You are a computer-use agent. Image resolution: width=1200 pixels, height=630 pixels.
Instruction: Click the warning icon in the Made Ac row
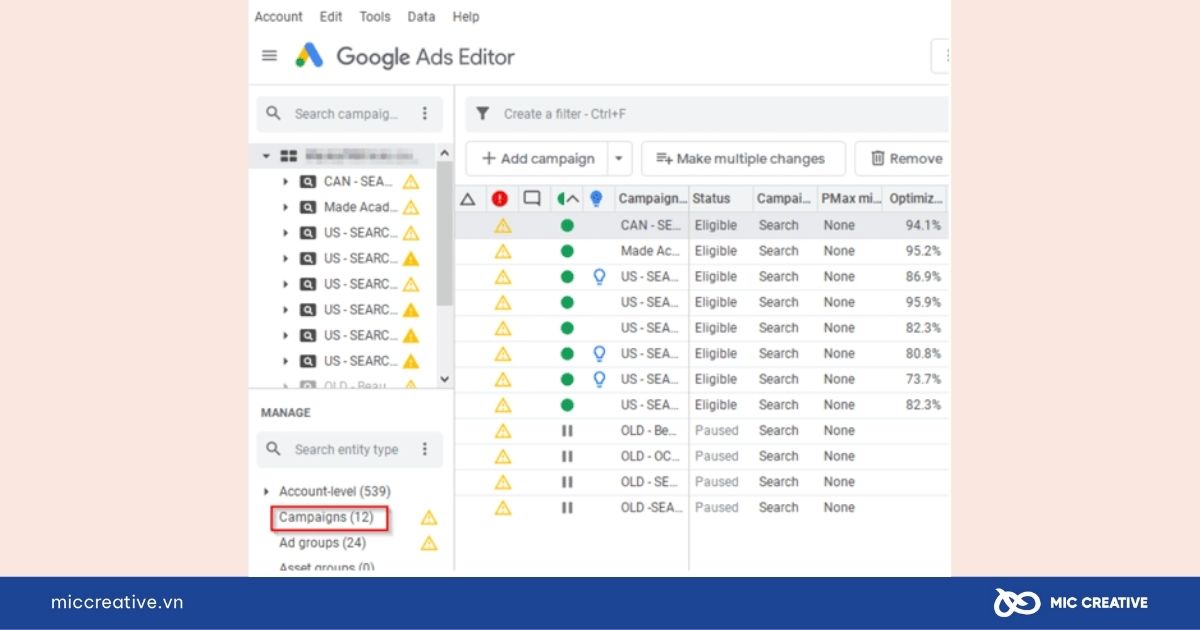(x=503, y=251)
